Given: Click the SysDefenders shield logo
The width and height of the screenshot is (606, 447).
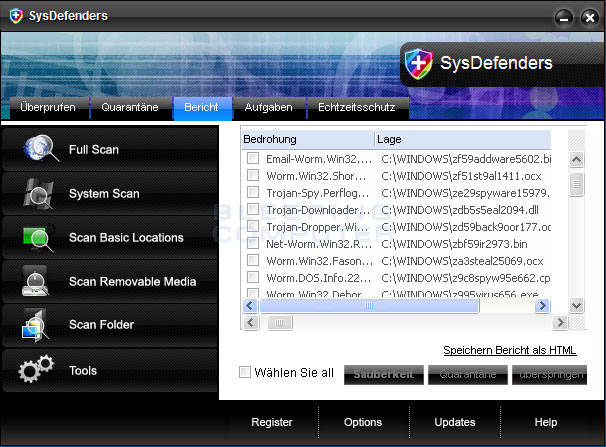Looking at the screenshot, I should point(418,64).
